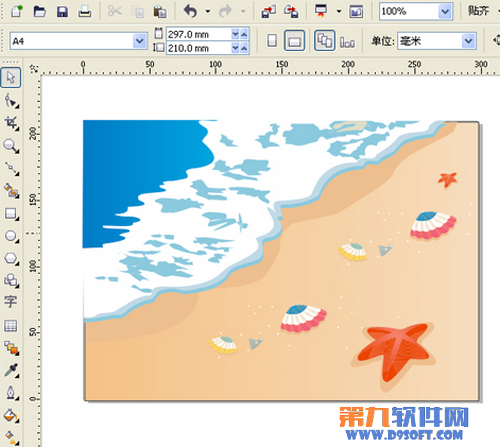500x447 pixels.
Task: Click the Export icon
Action: (291, 11)
